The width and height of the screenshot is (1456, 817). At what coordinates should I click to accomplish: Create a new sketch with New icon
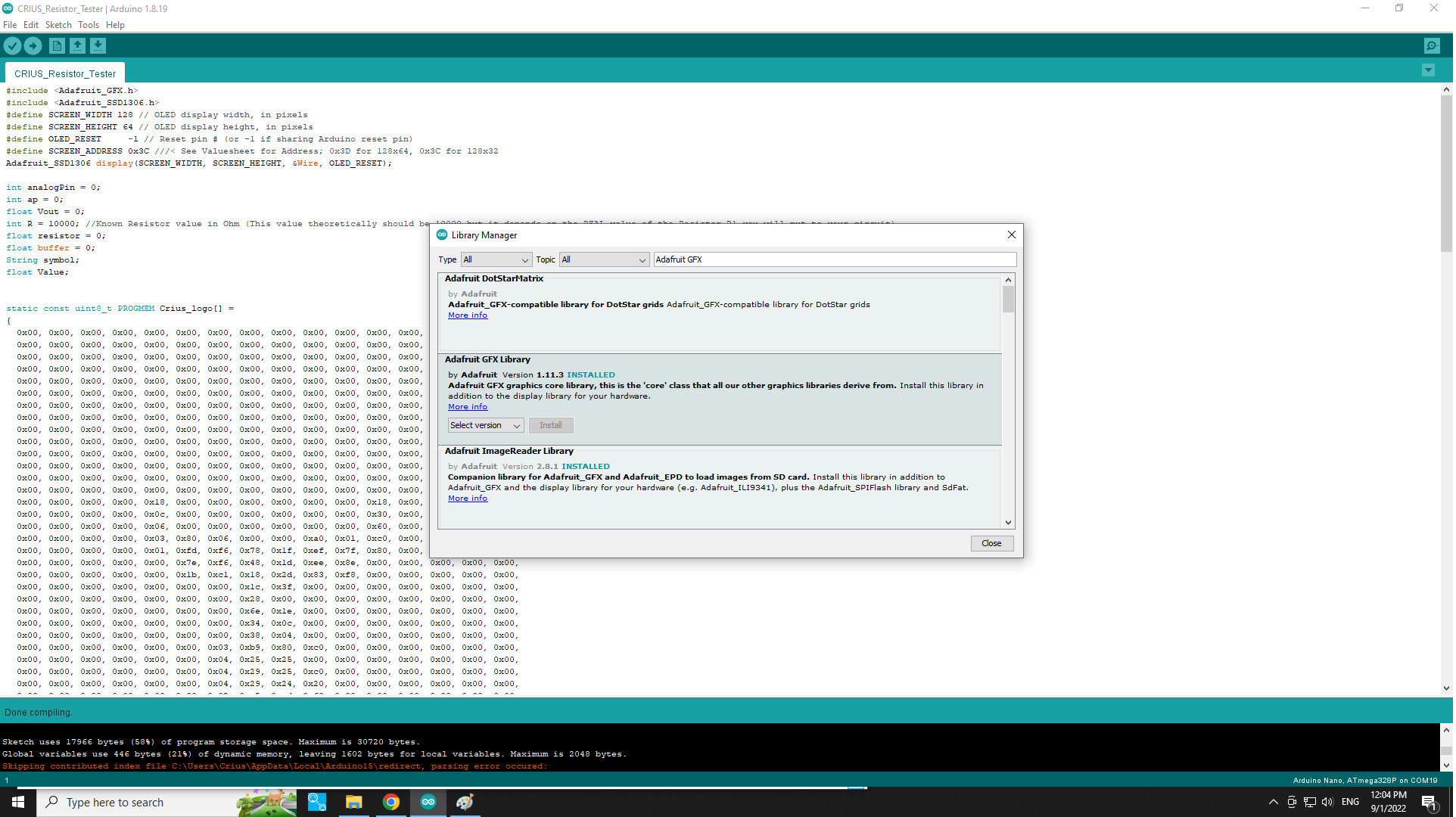pos(57,46)
